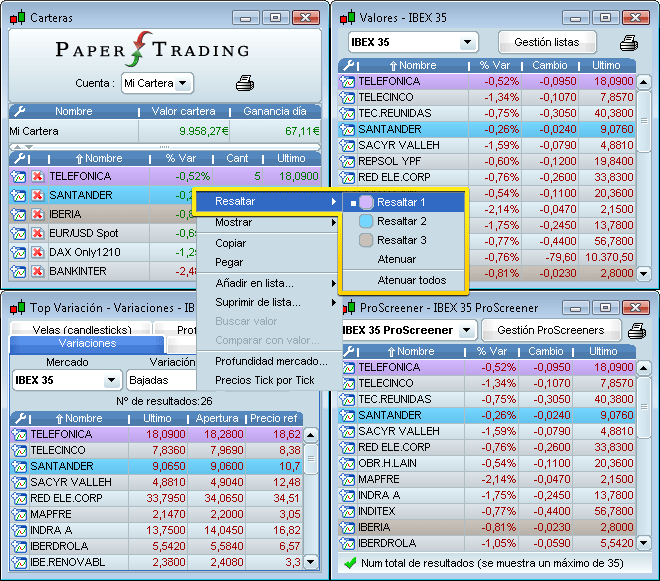
Task: Click red delete icon for SANTANDER in Carteras
Action: tap(37, 195)
